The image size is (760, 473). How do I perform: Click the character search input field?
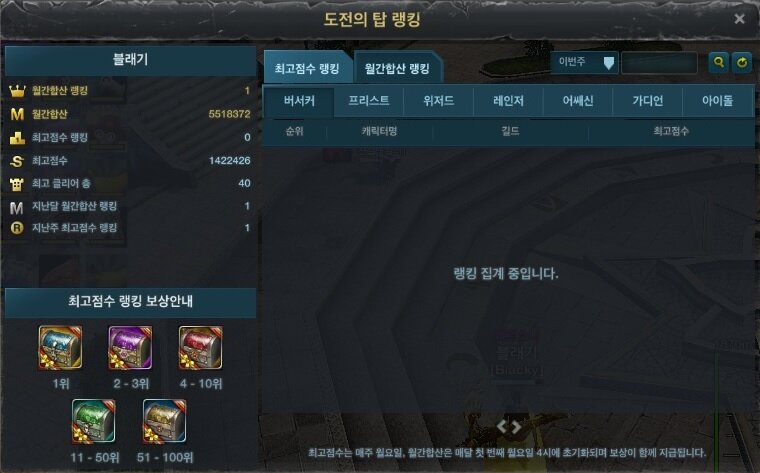[x=659, y=63]
